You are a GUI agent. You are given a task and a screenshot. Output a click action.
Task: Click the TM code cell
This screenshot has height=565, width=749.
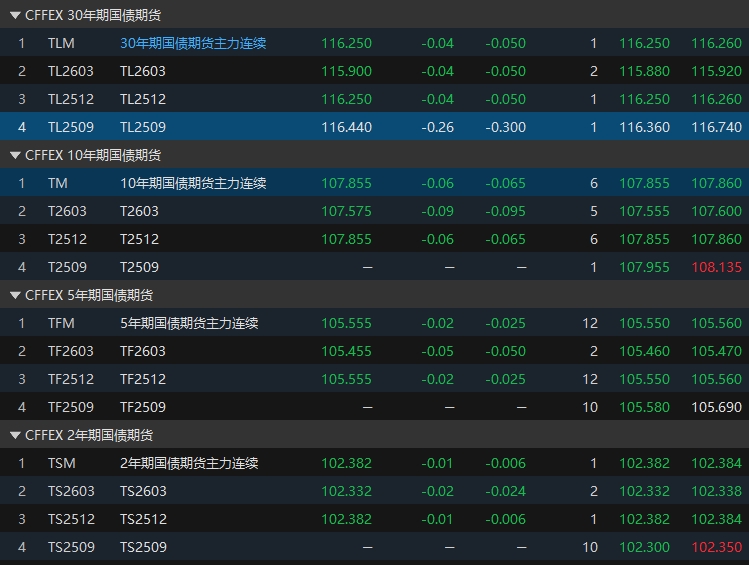(x=57, y=183)
